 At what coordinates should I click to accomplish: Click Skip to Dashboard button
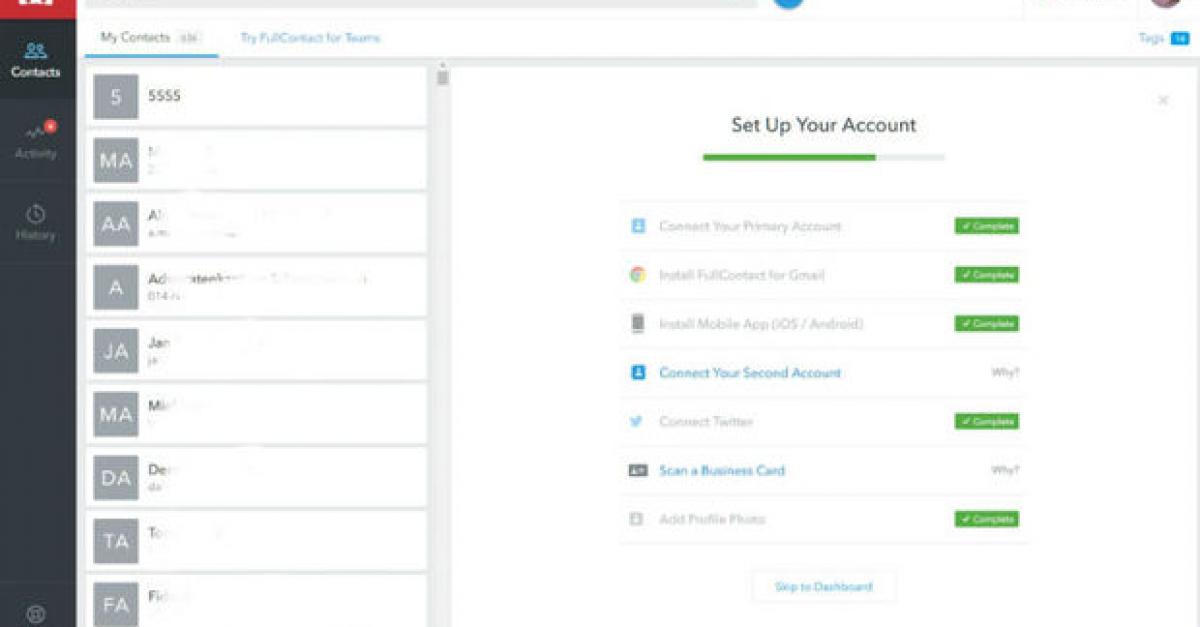824,587
